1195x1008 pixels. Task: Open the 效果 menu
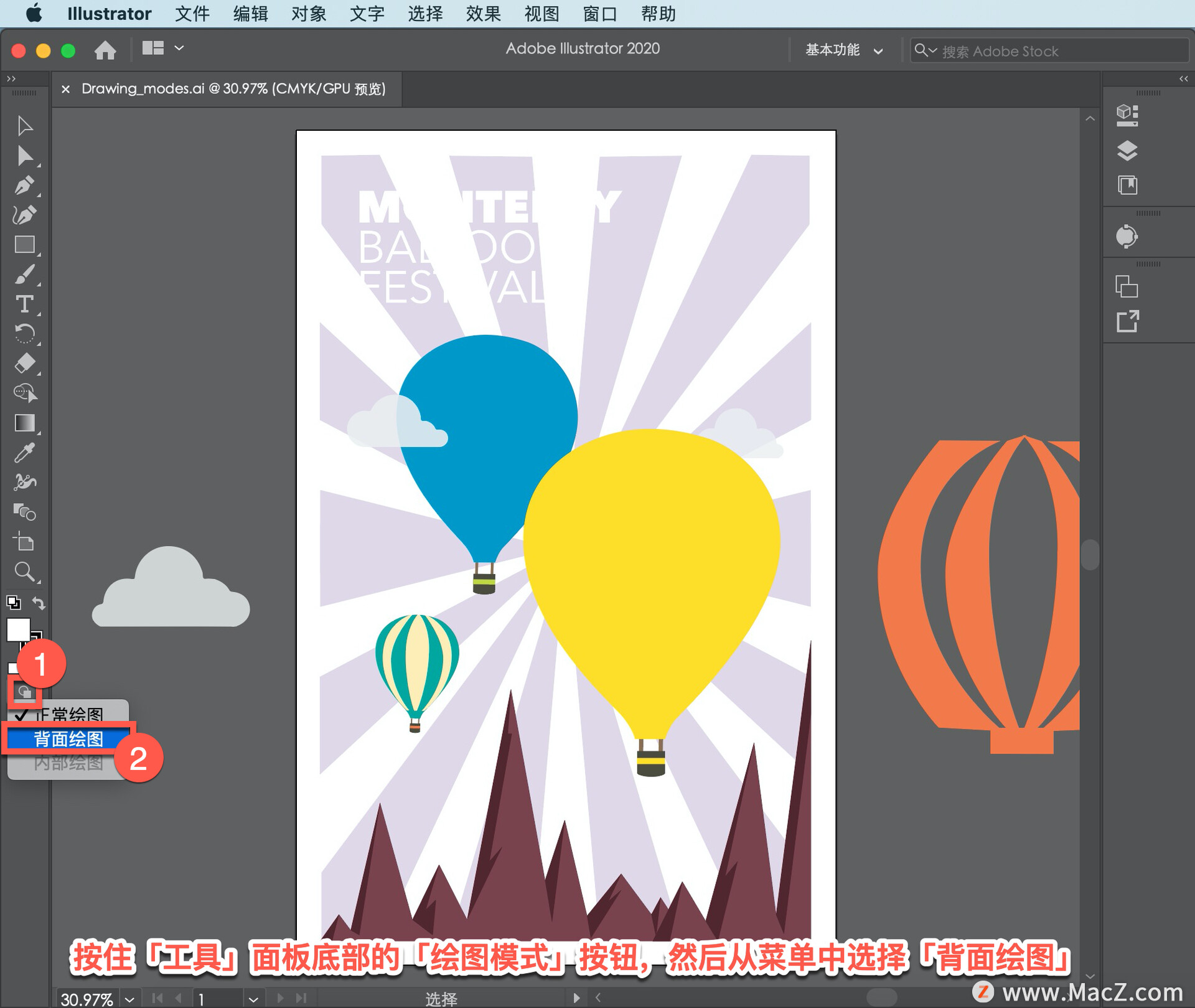[483, 14]
